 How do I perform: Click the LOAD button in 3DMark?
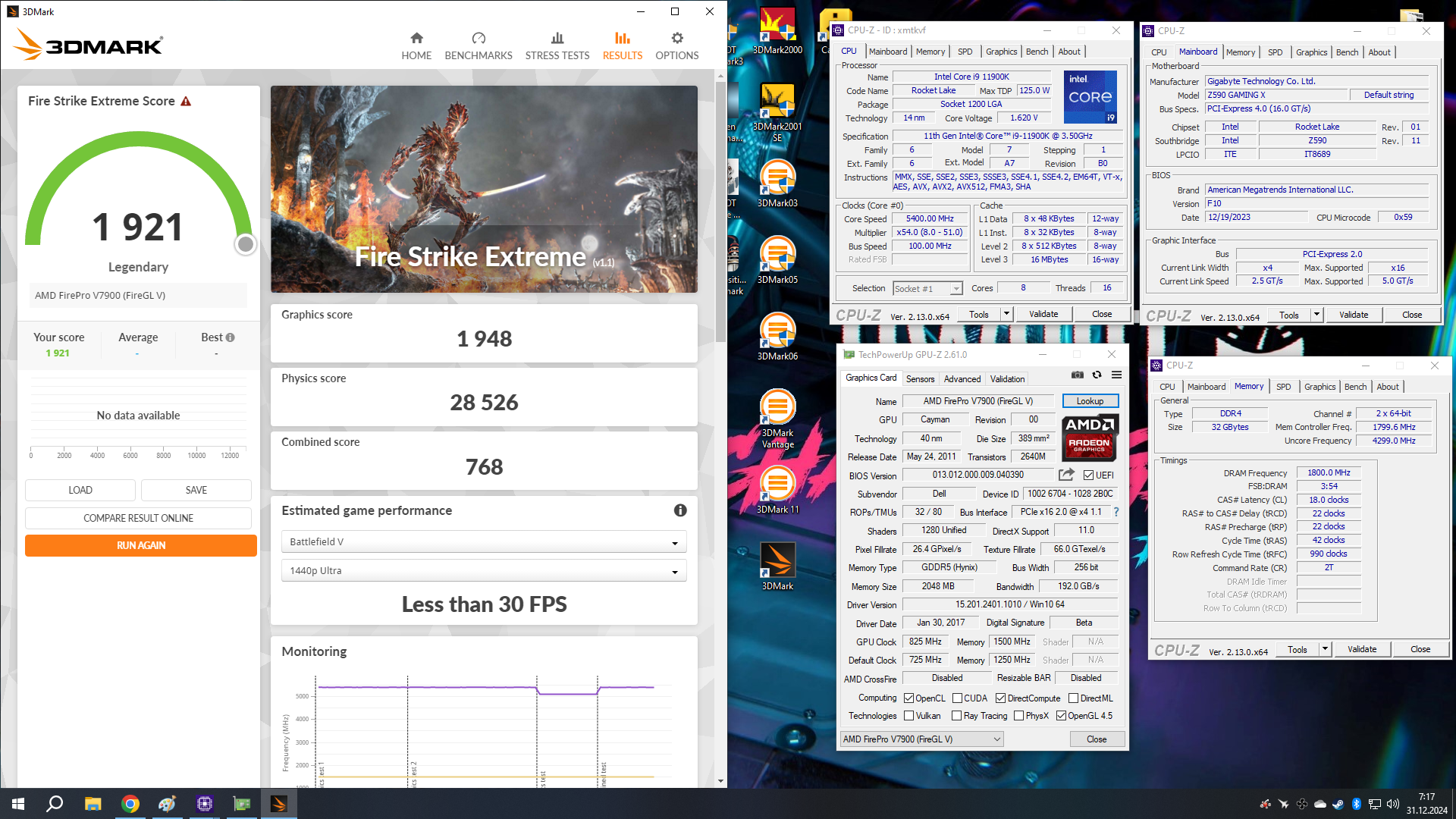click(x=80, y=490)
